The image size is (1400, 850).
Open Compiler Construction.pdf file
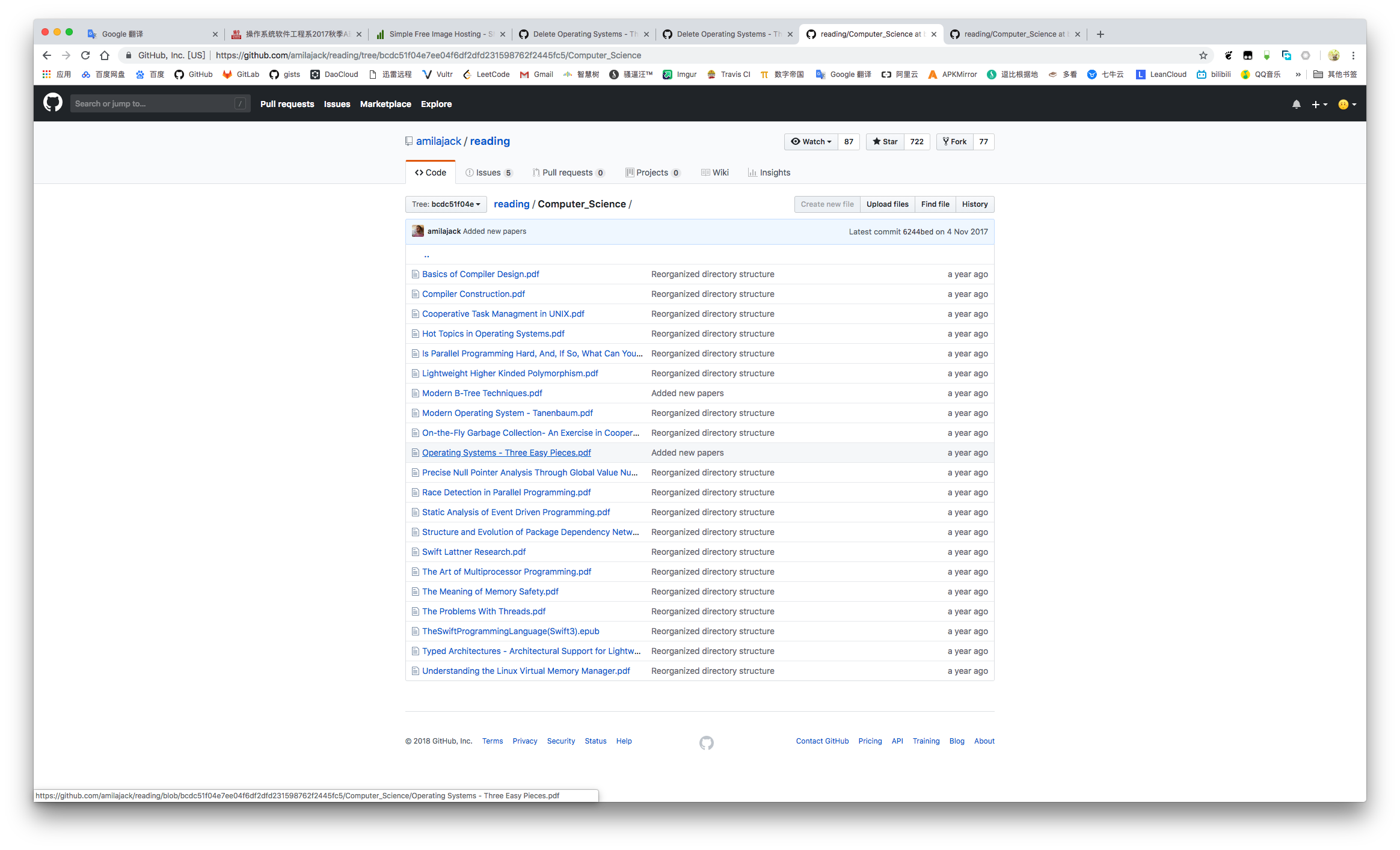pos(473,294)
